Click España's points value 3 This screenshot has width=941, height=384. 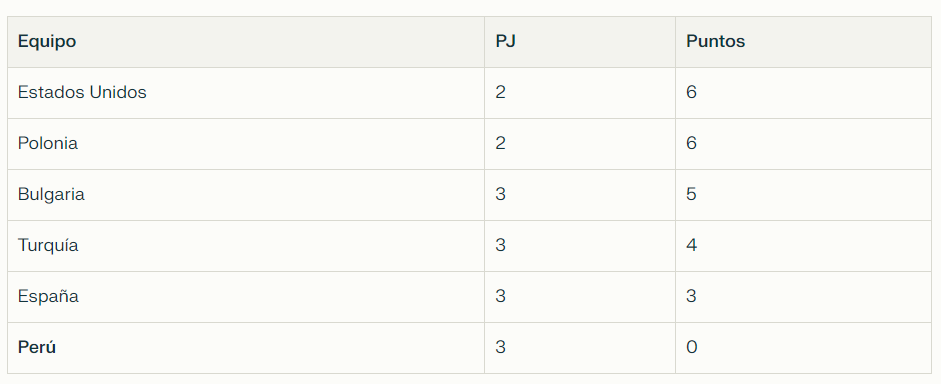pyautogui.click(x=691, y=296)
